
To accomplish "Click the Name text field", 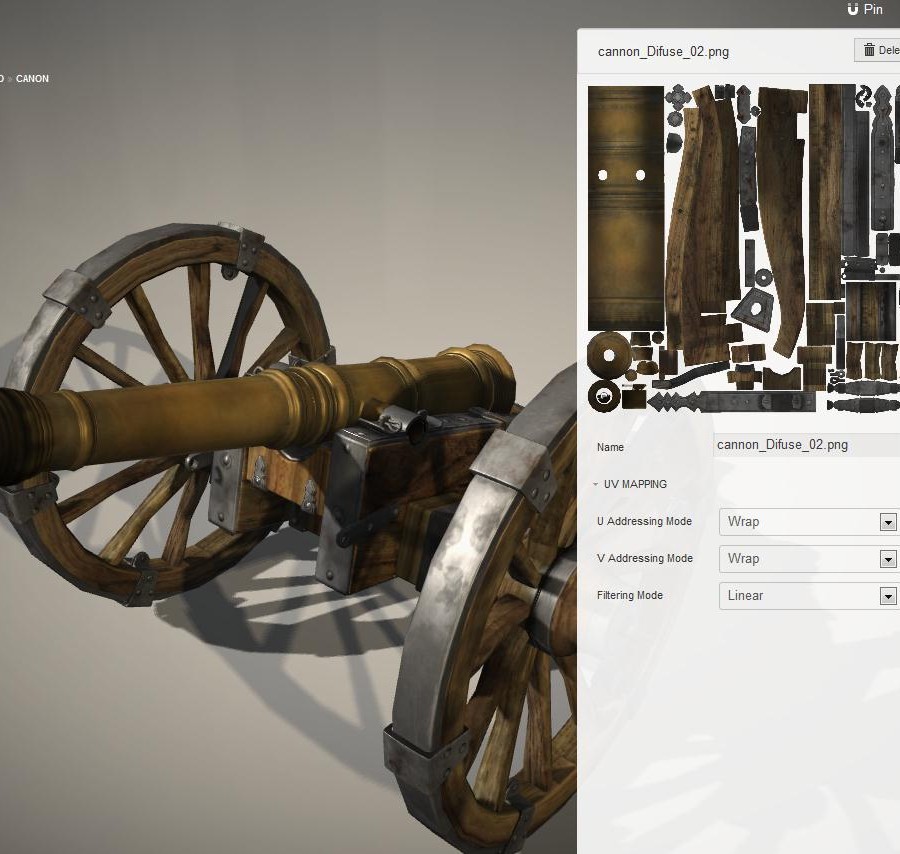I will 805,446.
